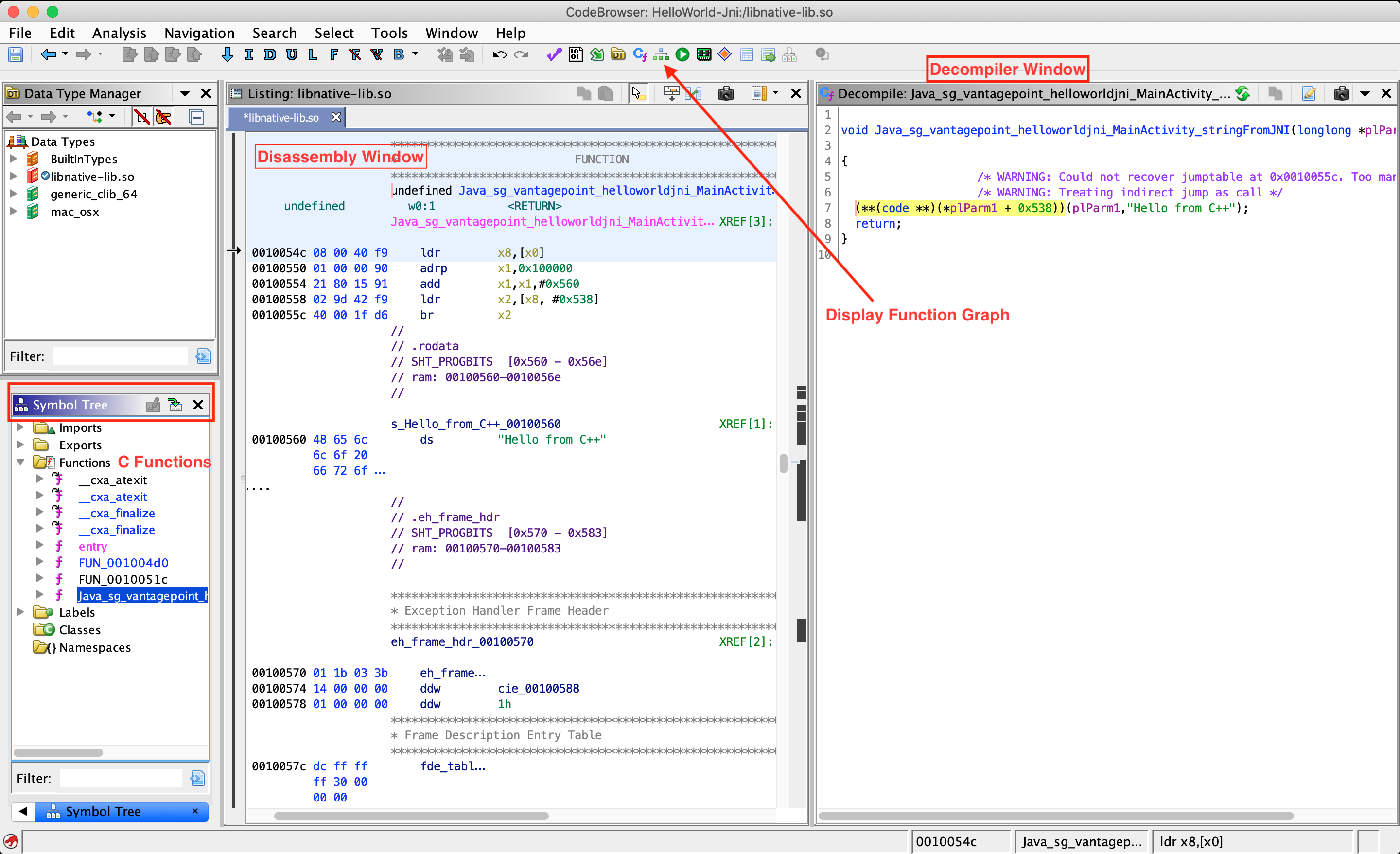Click the Display Bytes toolbar icon
1400x854 pixels.
click(576, 54)
